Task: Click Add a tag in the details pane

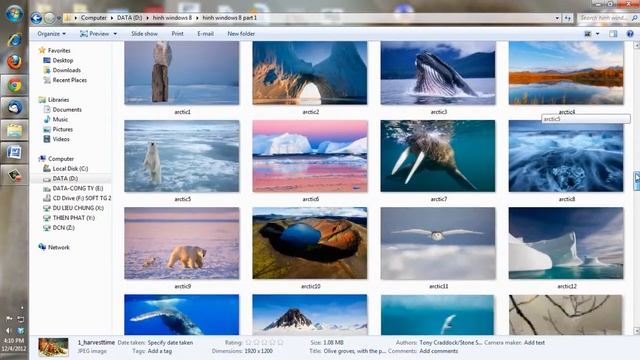Action: pyautogui.click(x=160, y=351)
